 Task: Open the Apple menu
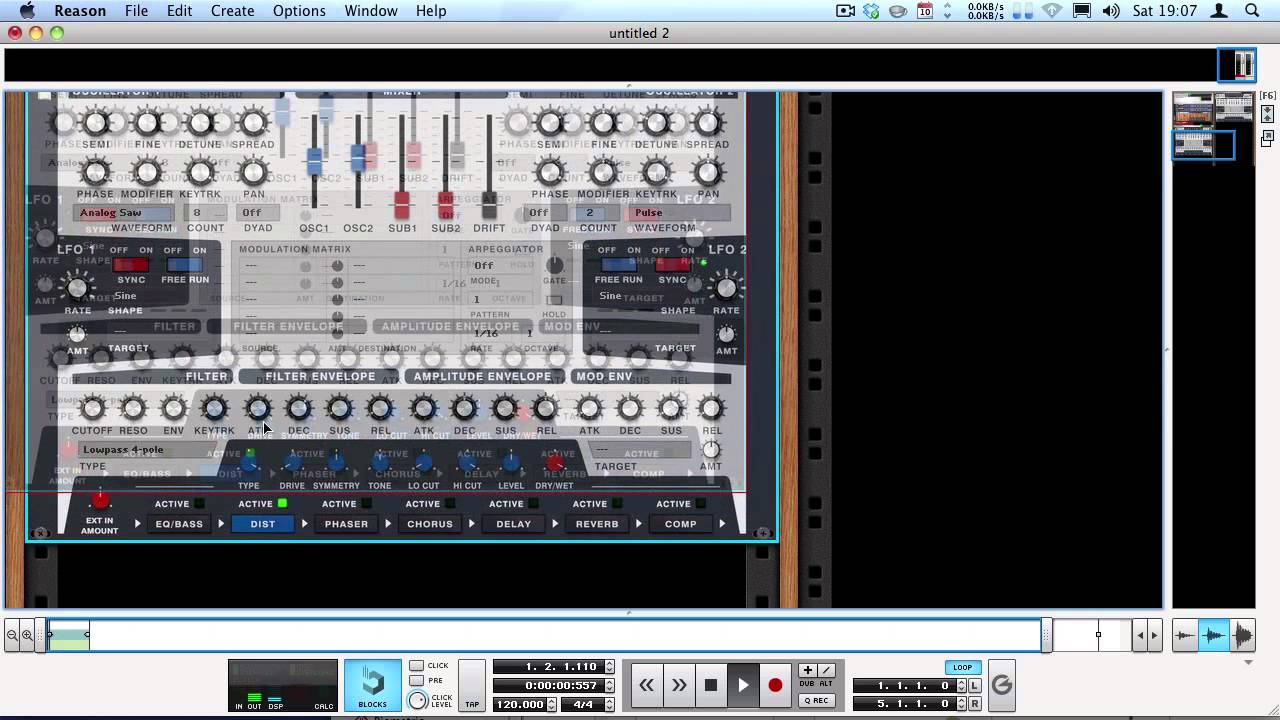click(x=27, y=11)
